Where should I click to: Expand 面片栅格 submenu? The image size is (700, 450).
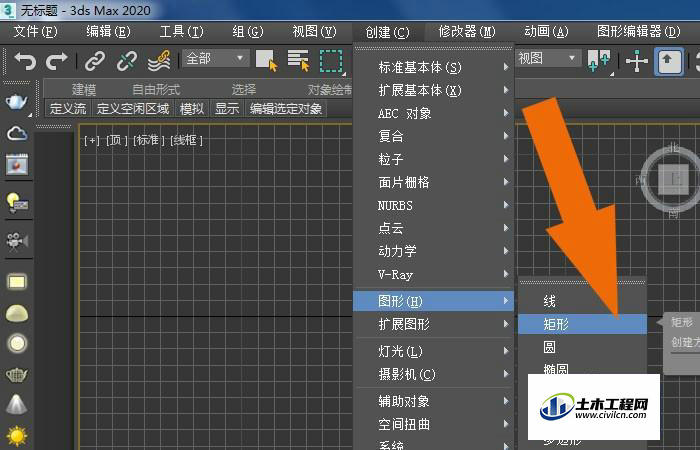point(433,182)
